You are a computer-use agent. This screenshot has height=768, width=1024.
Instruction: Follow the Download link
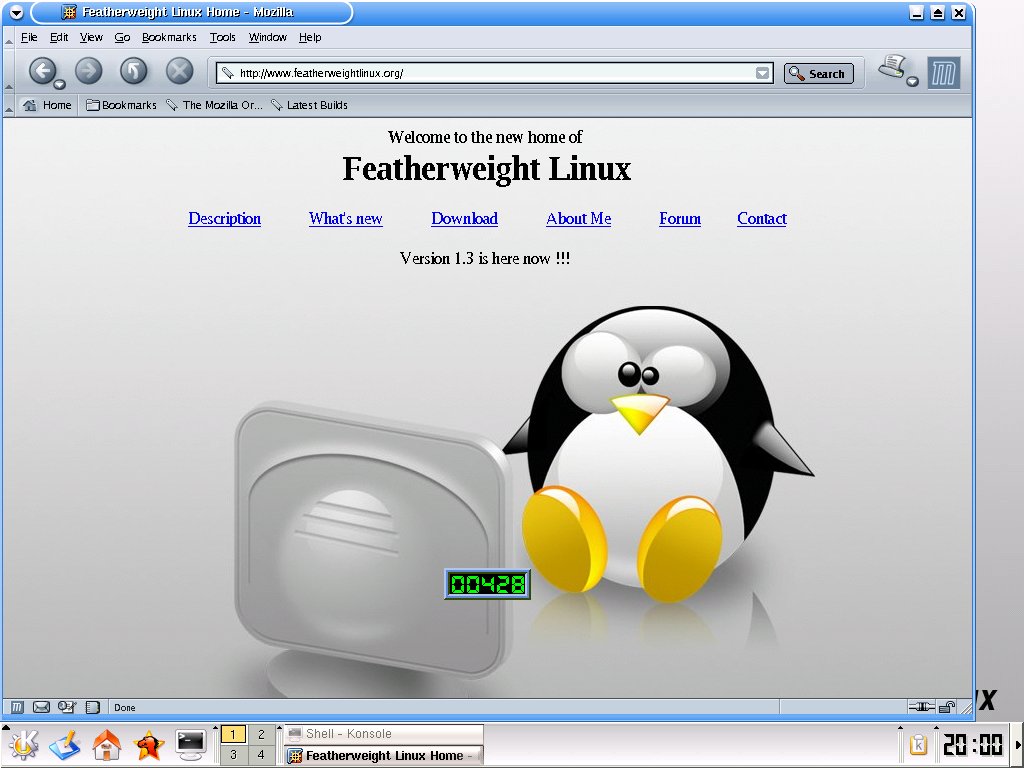tap(464, 218)
